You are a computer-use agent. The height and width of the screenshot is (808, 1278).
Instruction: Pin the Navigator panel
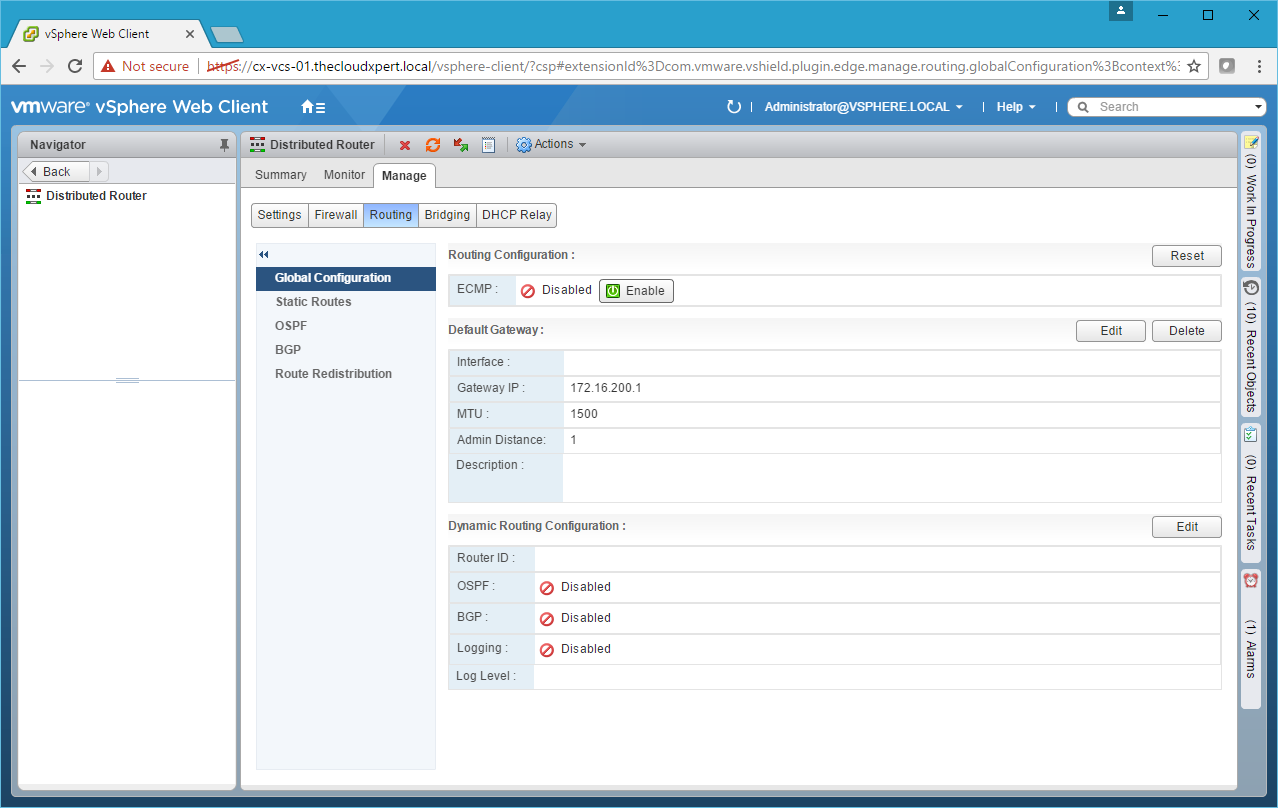(x=224, y=145)
